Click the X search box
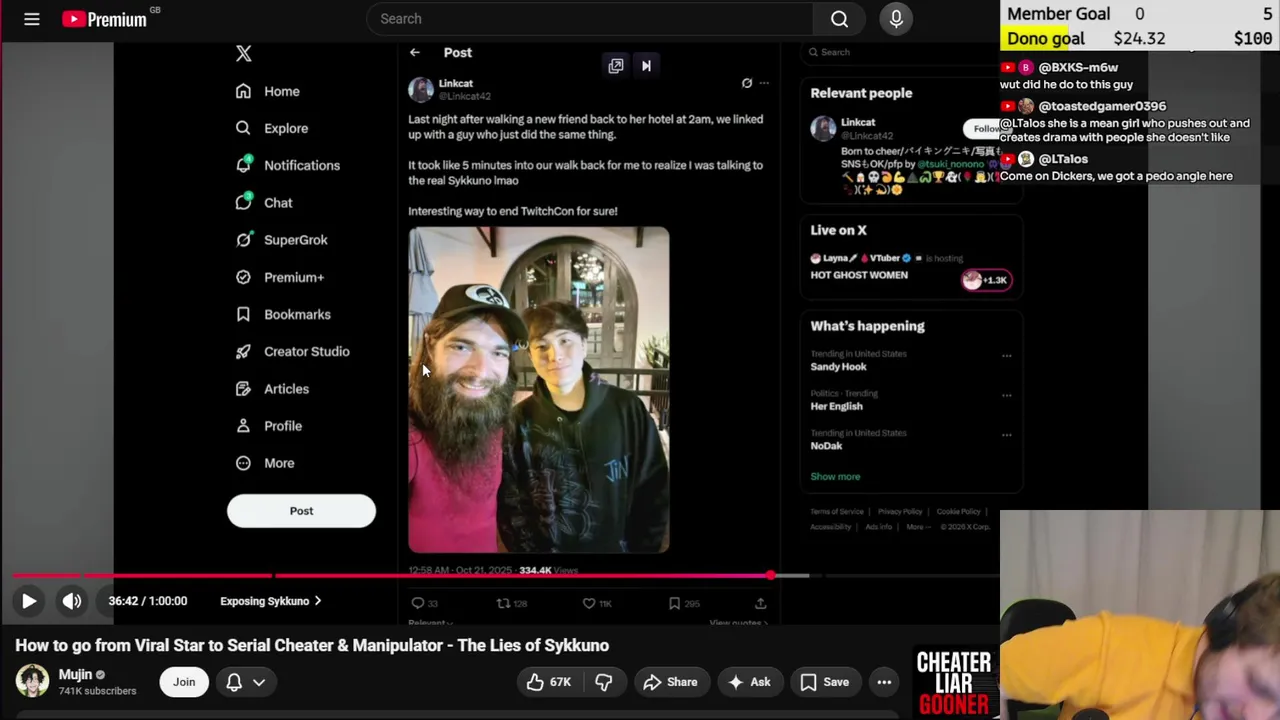The height and width of the screenshot is (720, 1280). point(900,52)
